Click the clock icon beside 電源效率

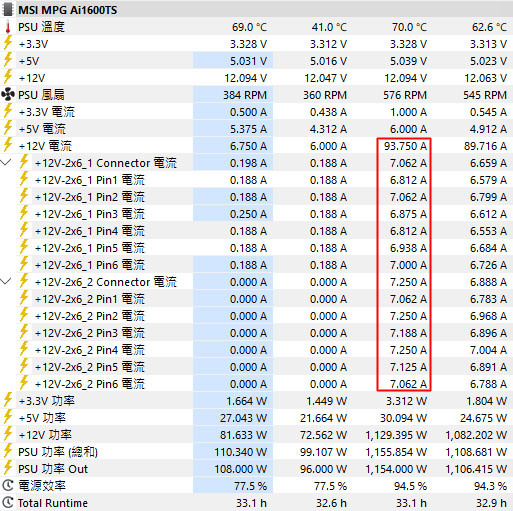coord(8,486)
